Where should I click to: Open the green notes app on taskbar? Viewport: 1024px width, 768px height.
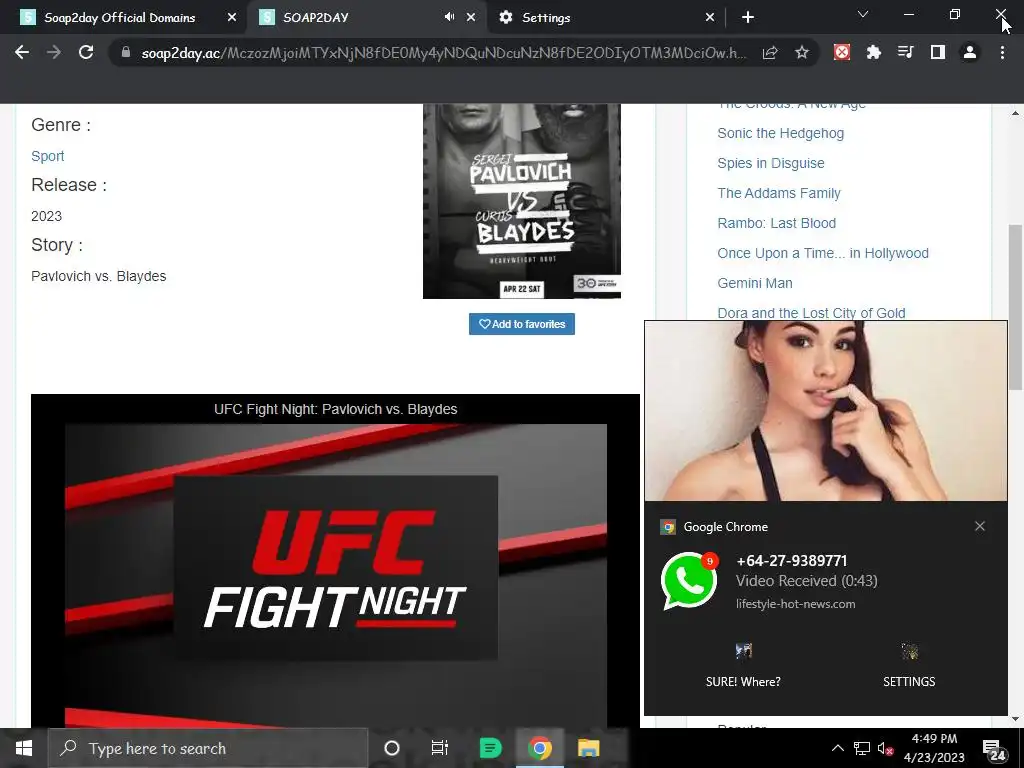tap(490, 748)
